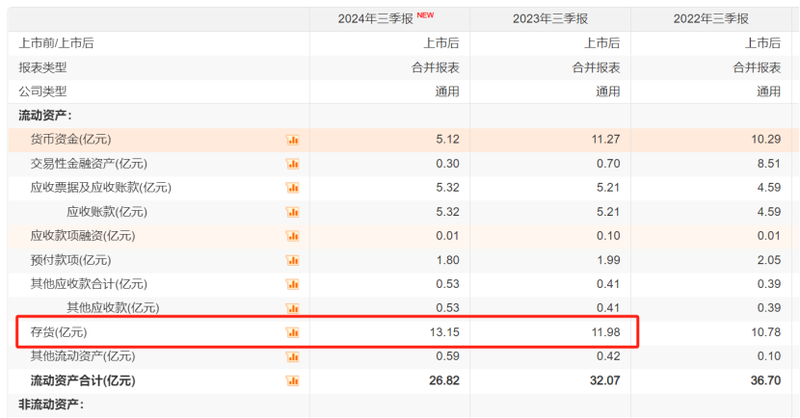This screenshot has width=800, height=418.
Task: Click 货币资金 2022 value 10.29
Action: pos(766,139)
